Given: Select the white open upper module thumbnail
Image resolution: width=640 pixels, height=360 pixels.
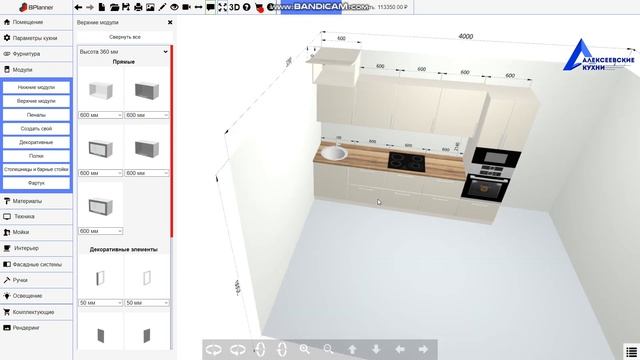Looking at the screenshot, I should [100, 90].
